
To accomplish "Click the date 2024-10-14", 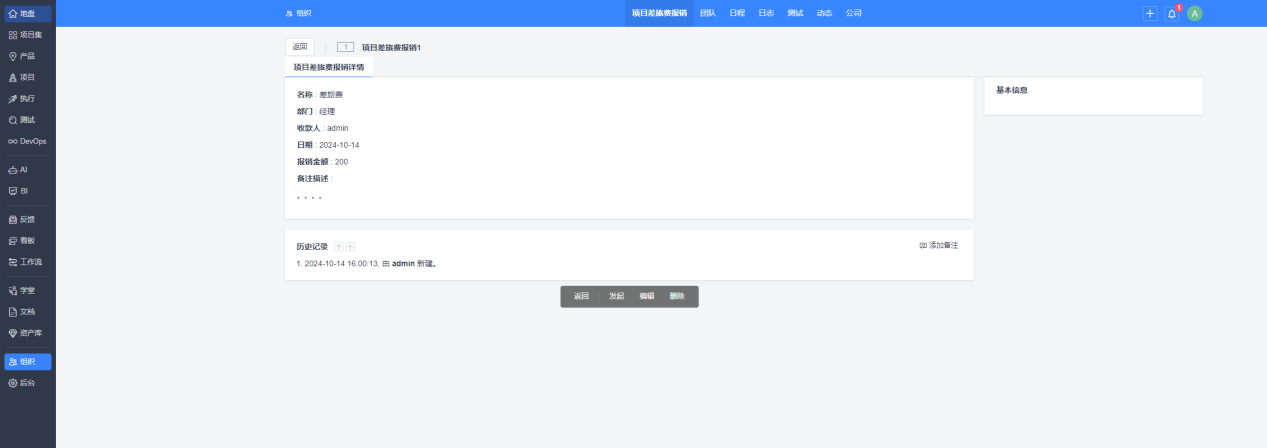I will coord(339,145).
